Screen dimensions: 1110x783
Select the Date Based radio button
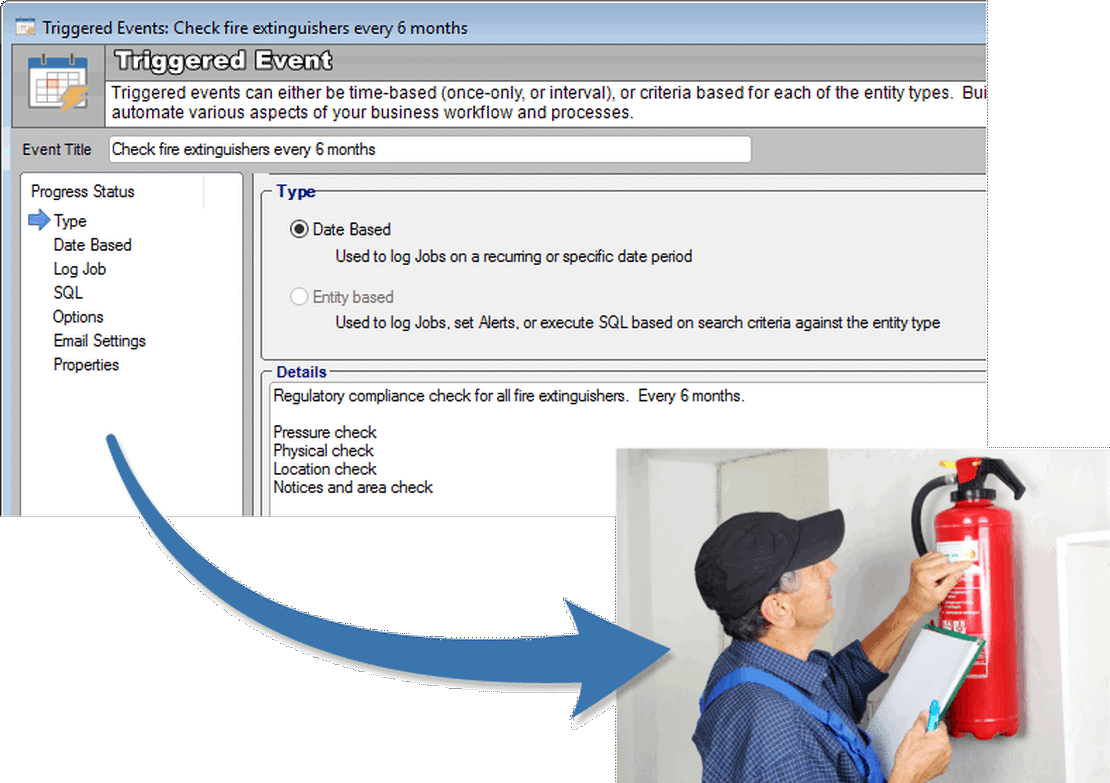point(299,229)
